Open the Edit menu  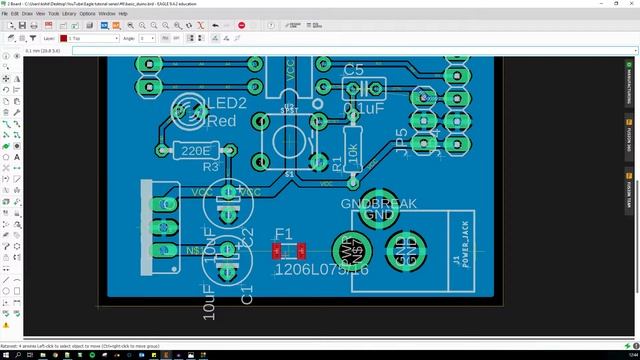tap(15, 13)
